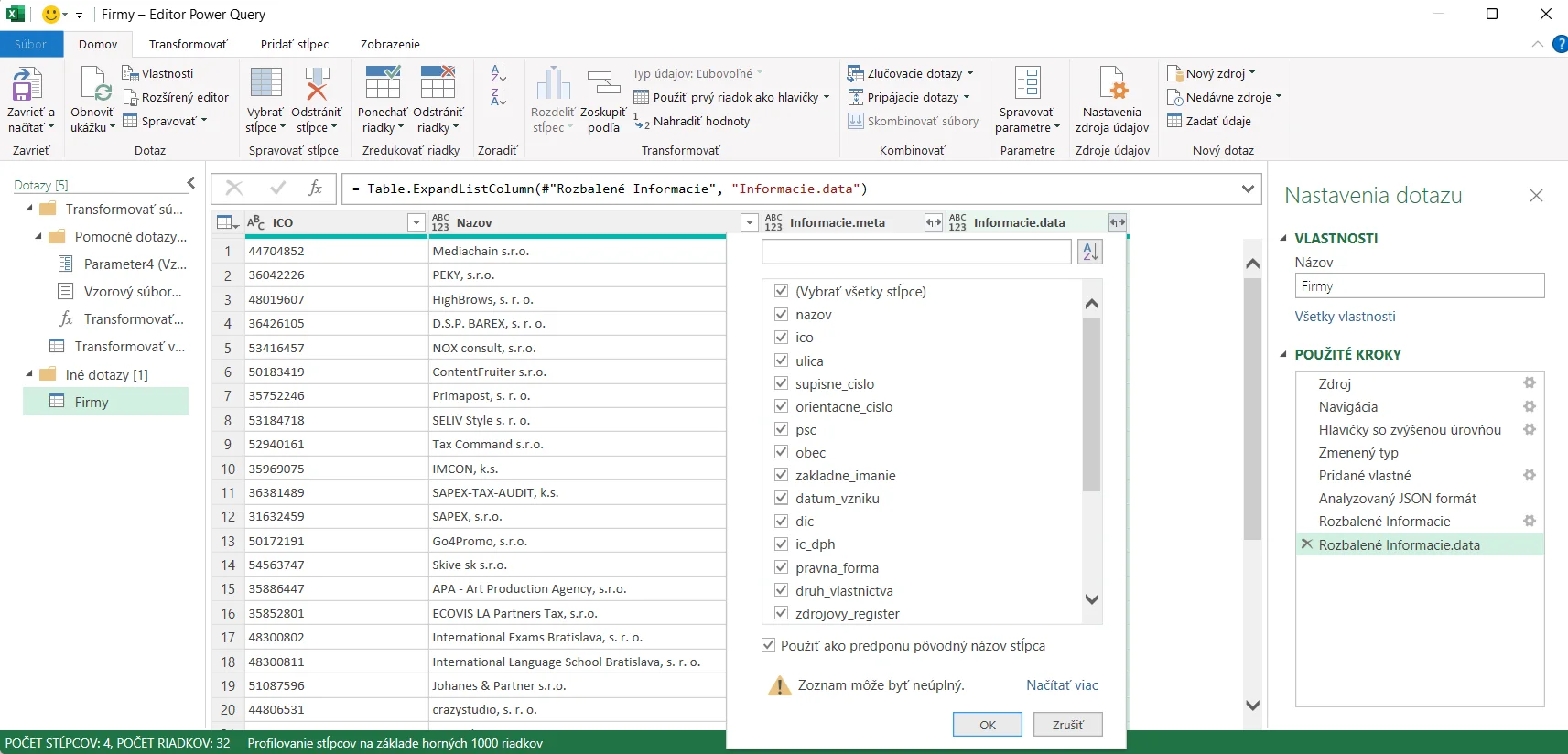Open settings gear for Zdroj step
The width and height of the screenshot is (1568, 754).
(1529, 383)
